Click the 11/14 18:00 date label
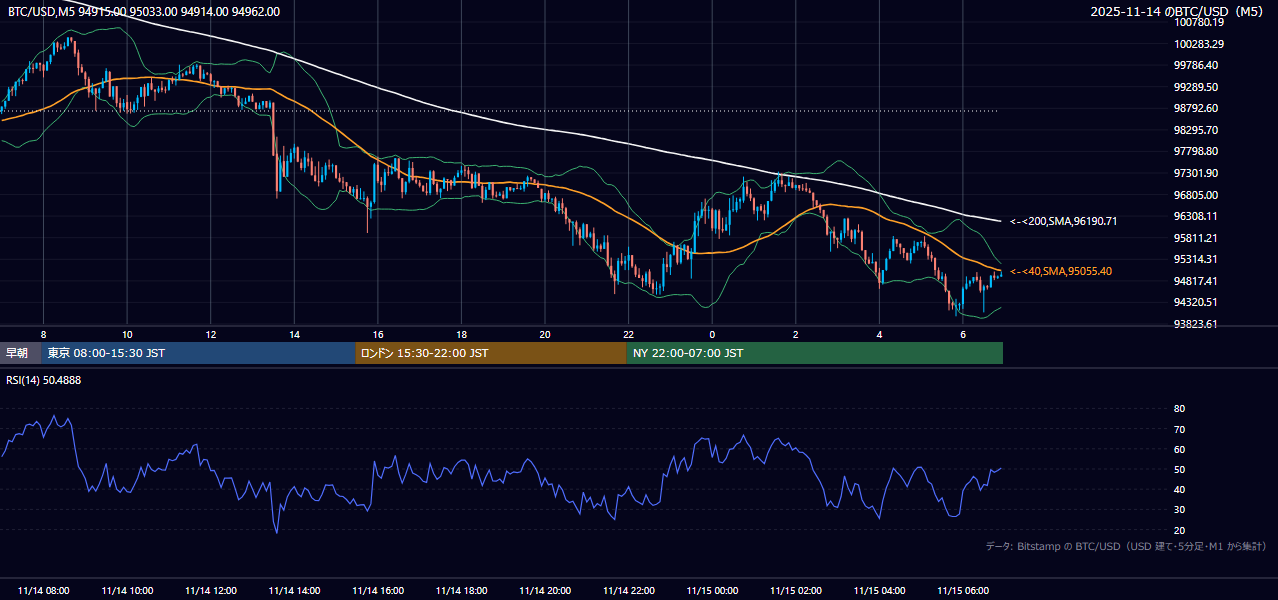 [462, 591]
